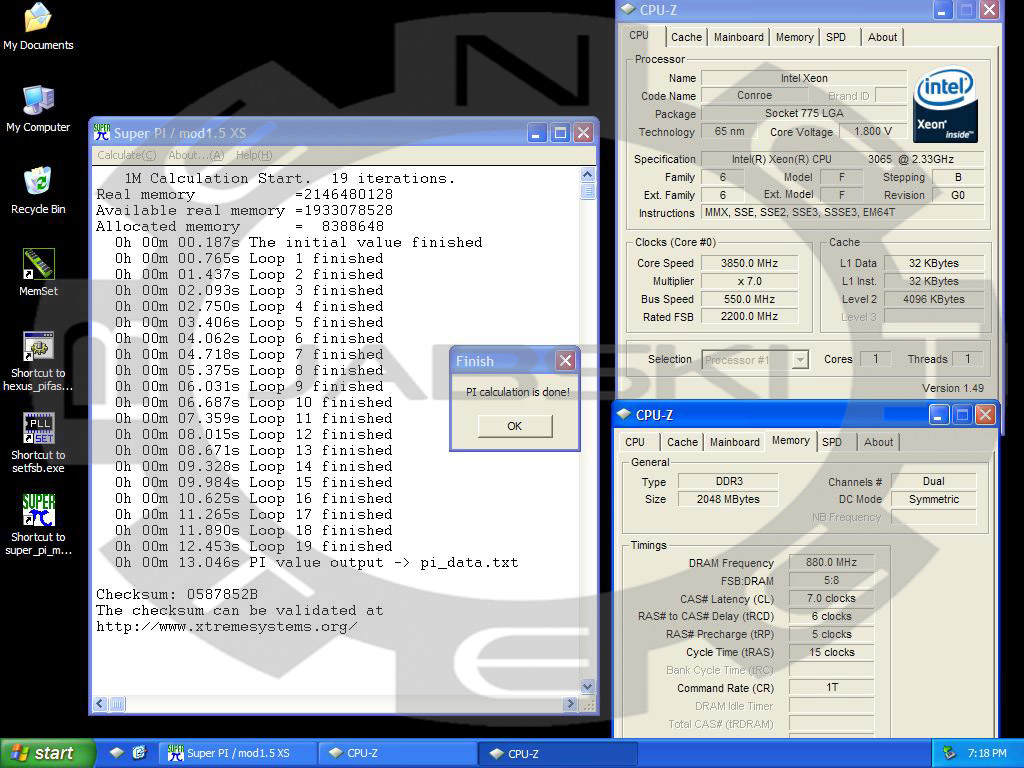
Task: Select Cache tab in upper CPU-Z window
Action: [686, 37]
